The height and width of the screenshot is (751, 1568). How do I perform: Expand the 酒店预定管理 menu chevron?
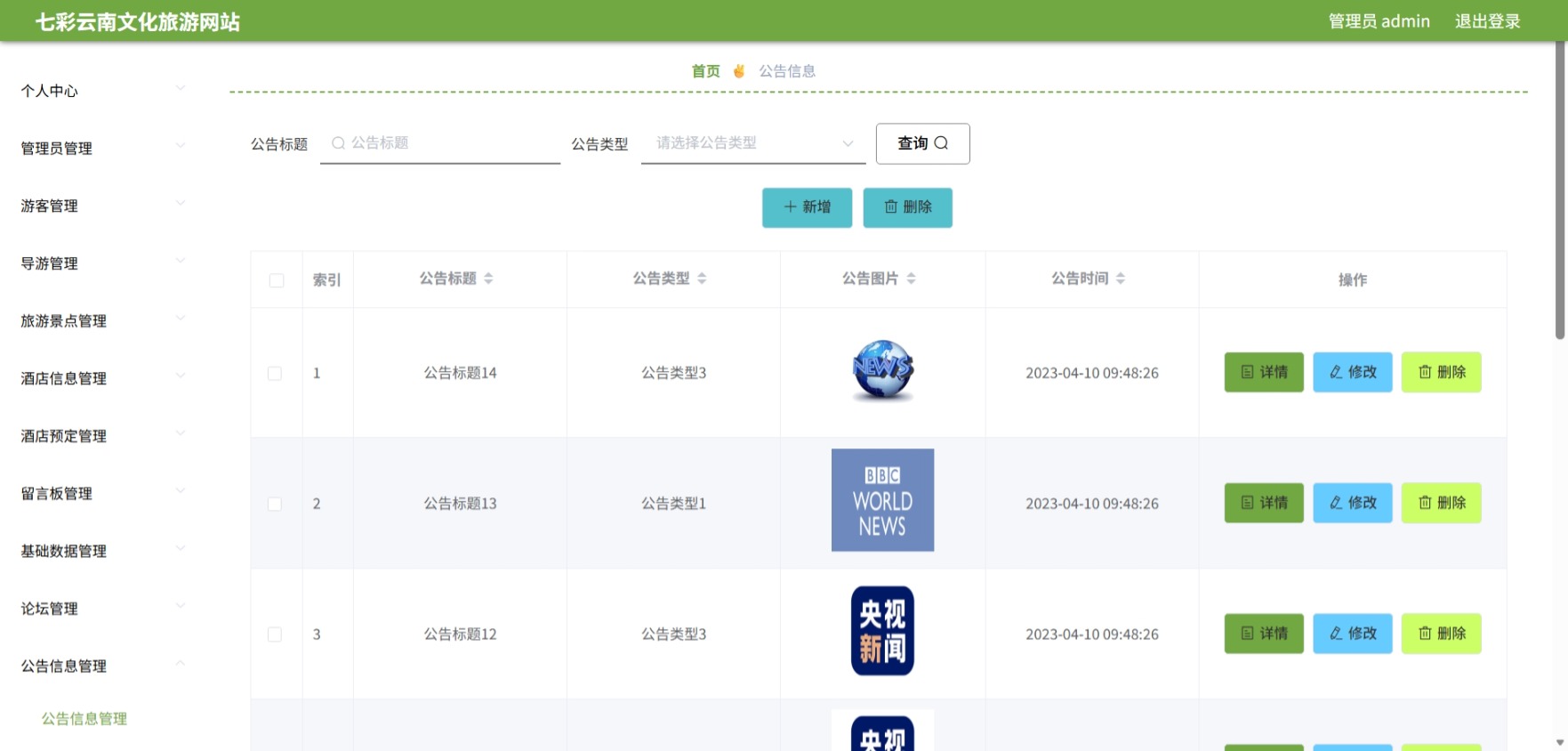coord(181,433)
